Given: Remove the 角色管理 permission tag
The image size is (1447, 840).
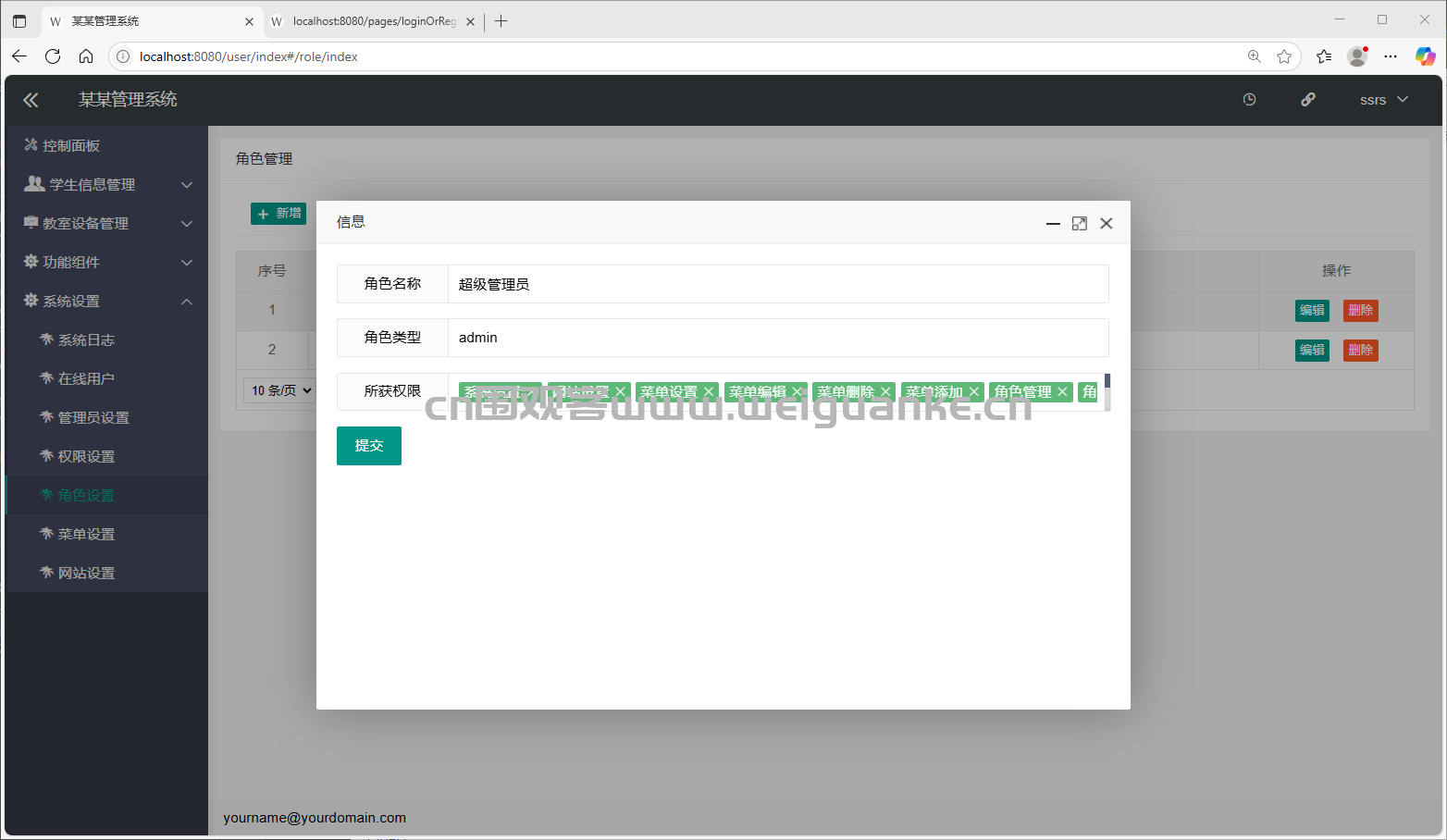Looking at the screenshot, I should pyautogui.click(x=1062, y=392).
